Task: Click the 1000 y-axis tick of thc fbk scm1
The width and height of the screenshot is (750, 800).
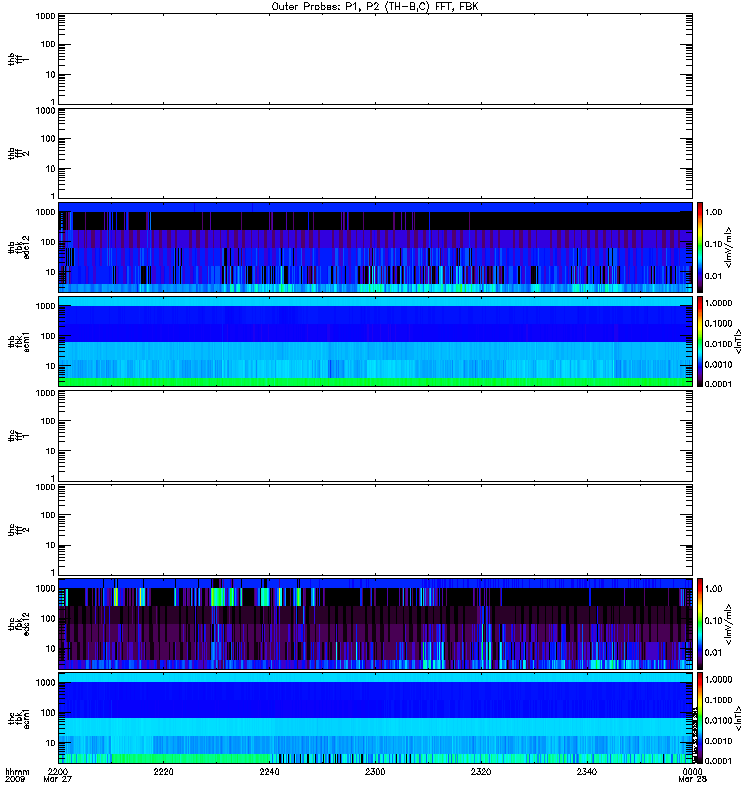Action: tap(45, 683)
